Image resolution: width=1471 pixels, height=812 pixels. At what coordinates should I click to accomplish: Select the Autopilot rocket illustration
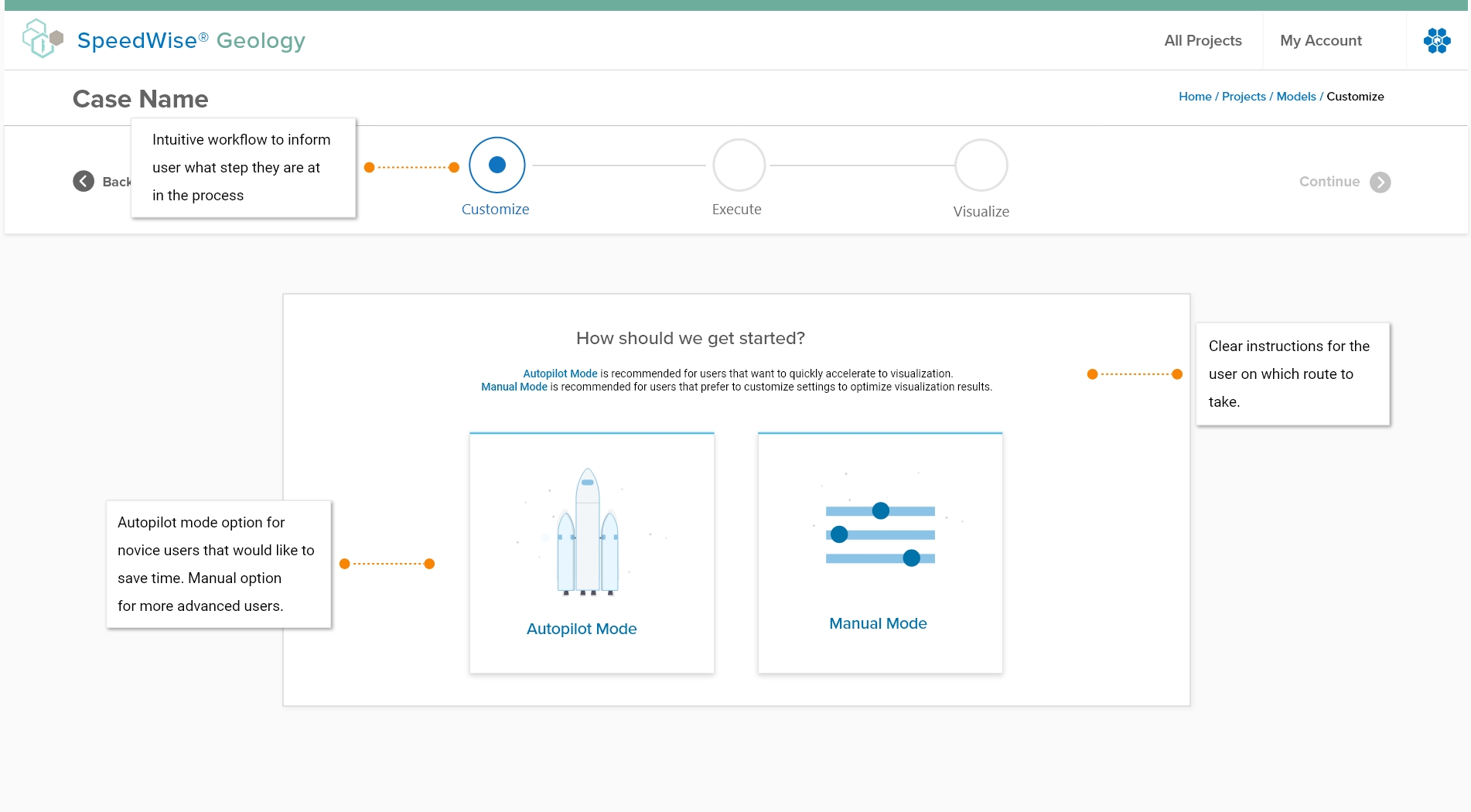(588, 532)
